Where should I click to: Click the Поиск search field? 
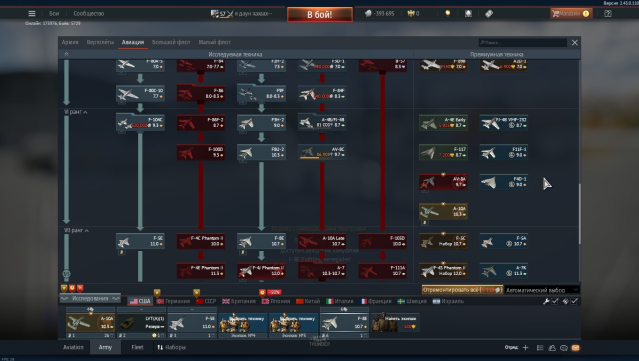(522, 42)
